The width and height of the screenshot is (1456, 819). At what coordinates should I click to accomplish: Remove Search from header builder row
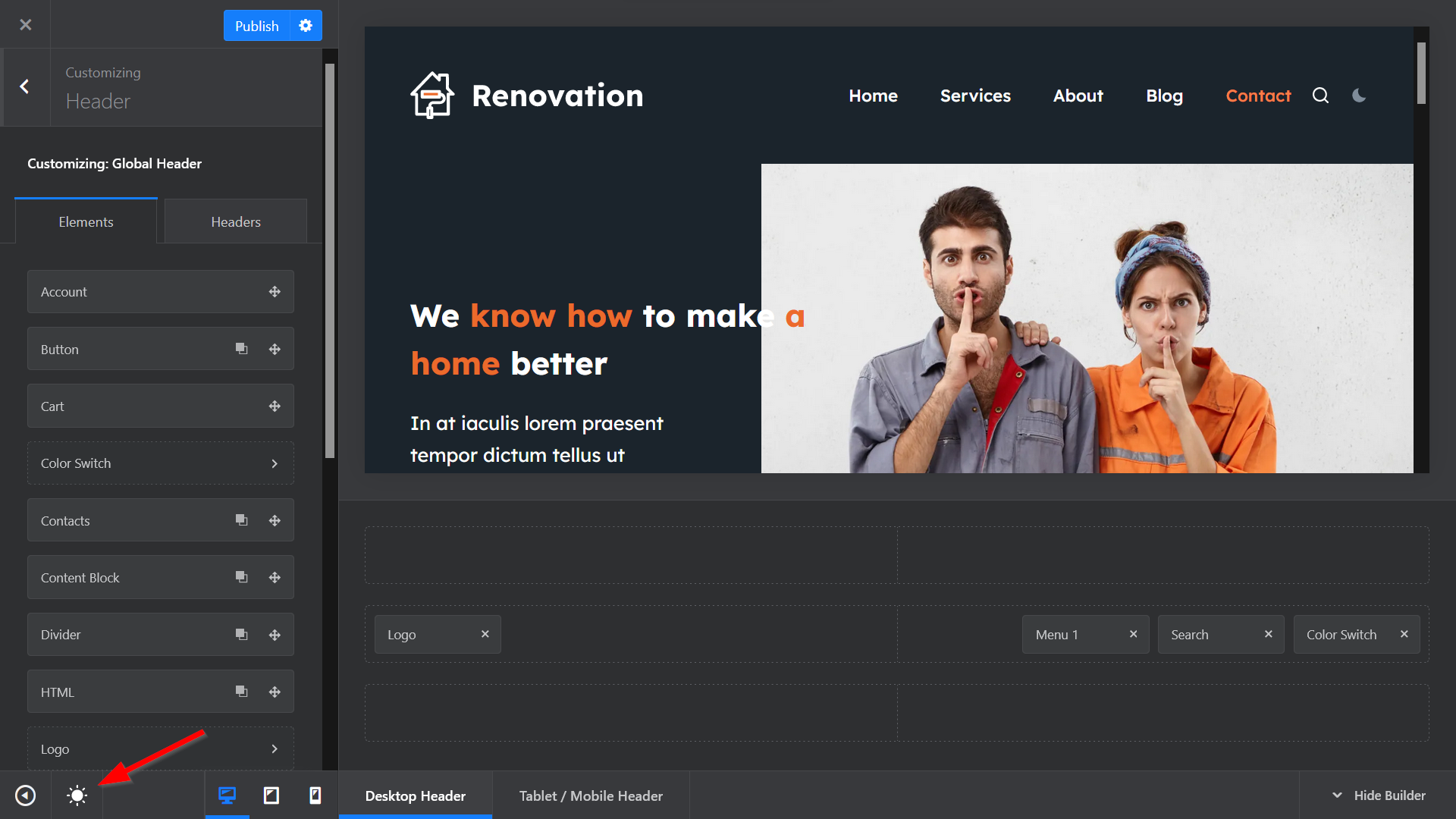point(1268,634)
